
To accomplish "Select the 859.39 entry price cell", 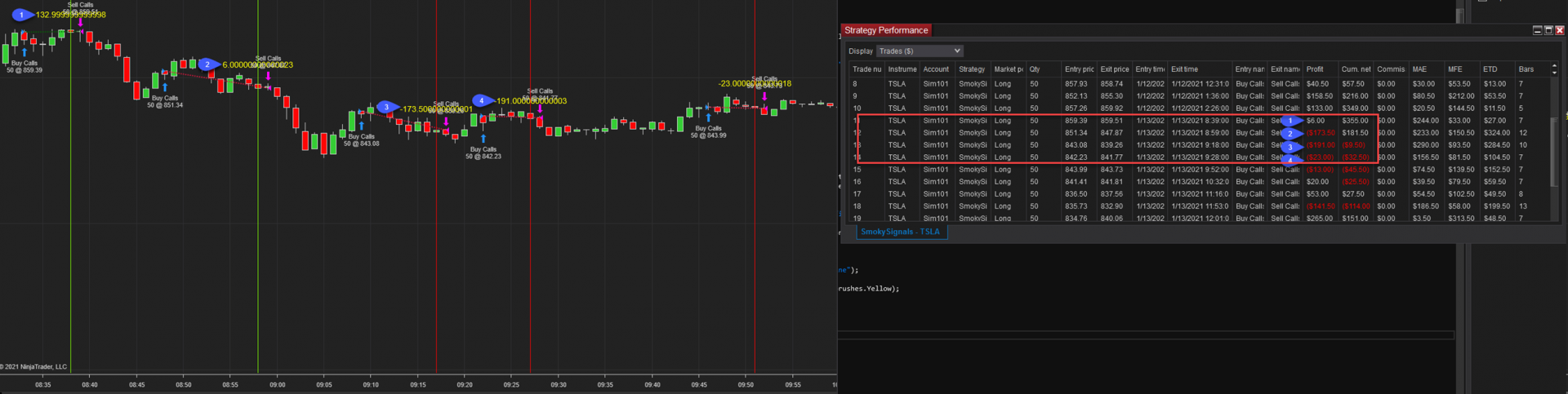I will pyautogui.click(x=1079, y=121).
